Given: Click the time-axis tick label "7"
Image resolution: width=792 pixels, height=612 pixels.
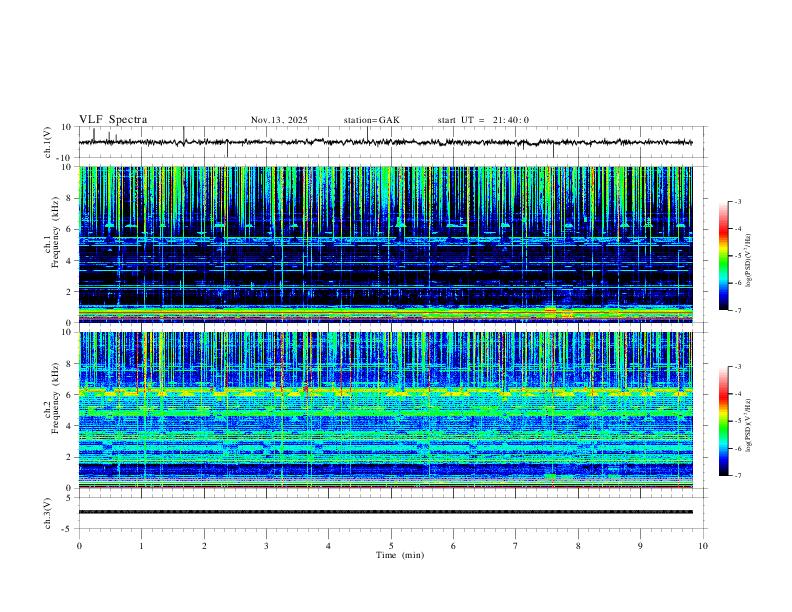Looking at the screenshot, I should (516, 546).
